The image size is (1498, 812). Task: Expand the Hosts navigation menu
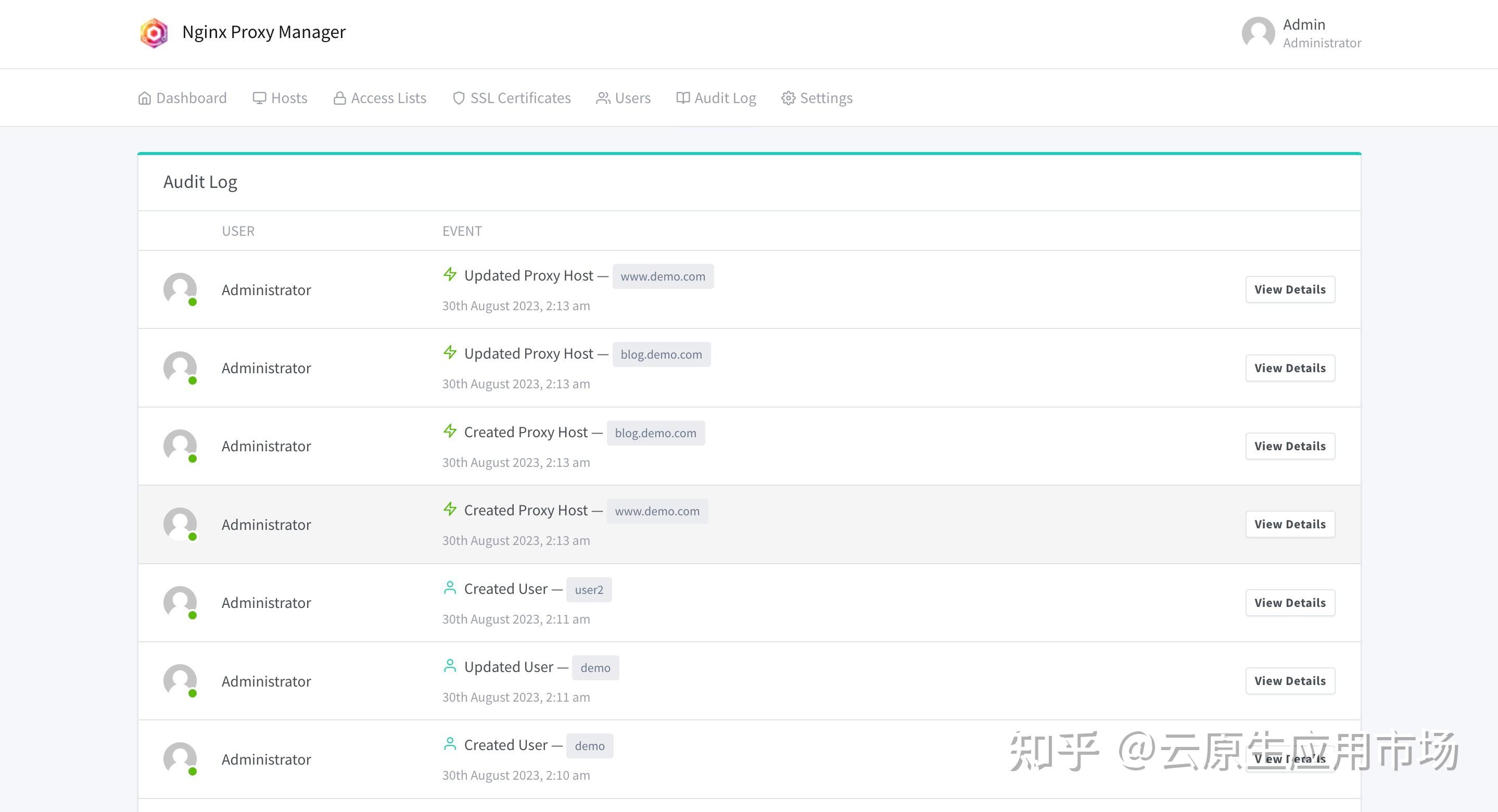(x=289, y=98)
